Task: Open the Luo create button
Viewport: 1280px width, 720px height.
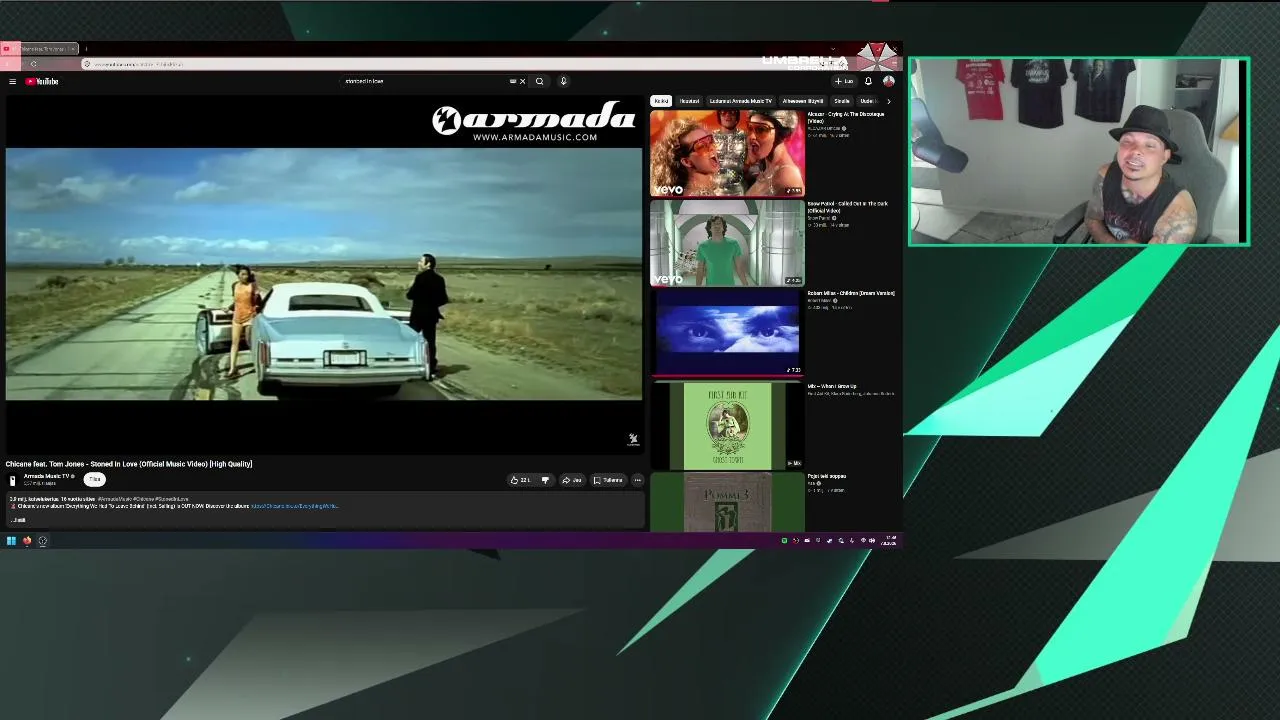Action: [x=845, y=82]
